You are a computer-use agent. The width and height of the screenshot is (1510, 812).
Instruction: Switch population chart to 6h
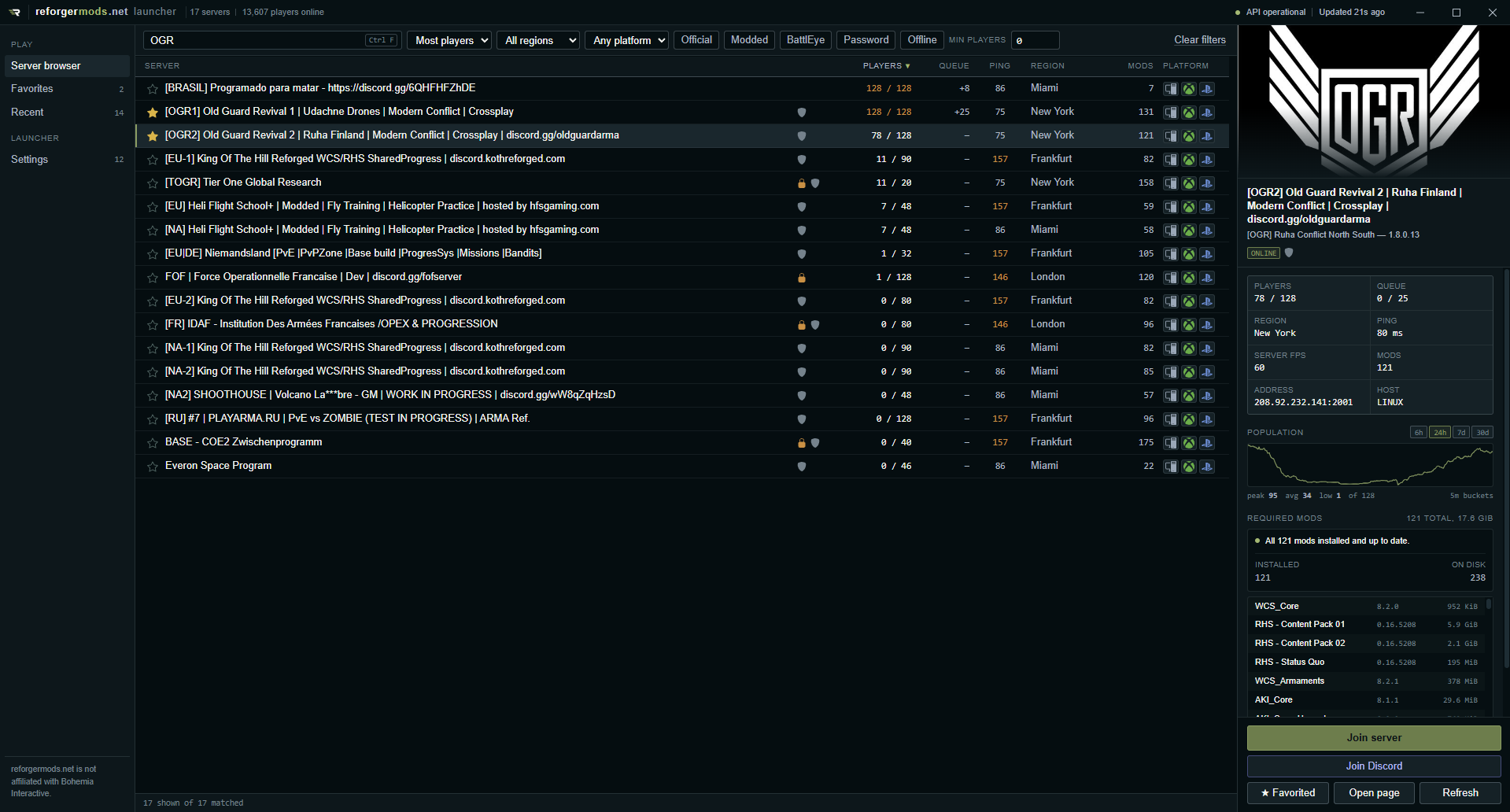1419,433
